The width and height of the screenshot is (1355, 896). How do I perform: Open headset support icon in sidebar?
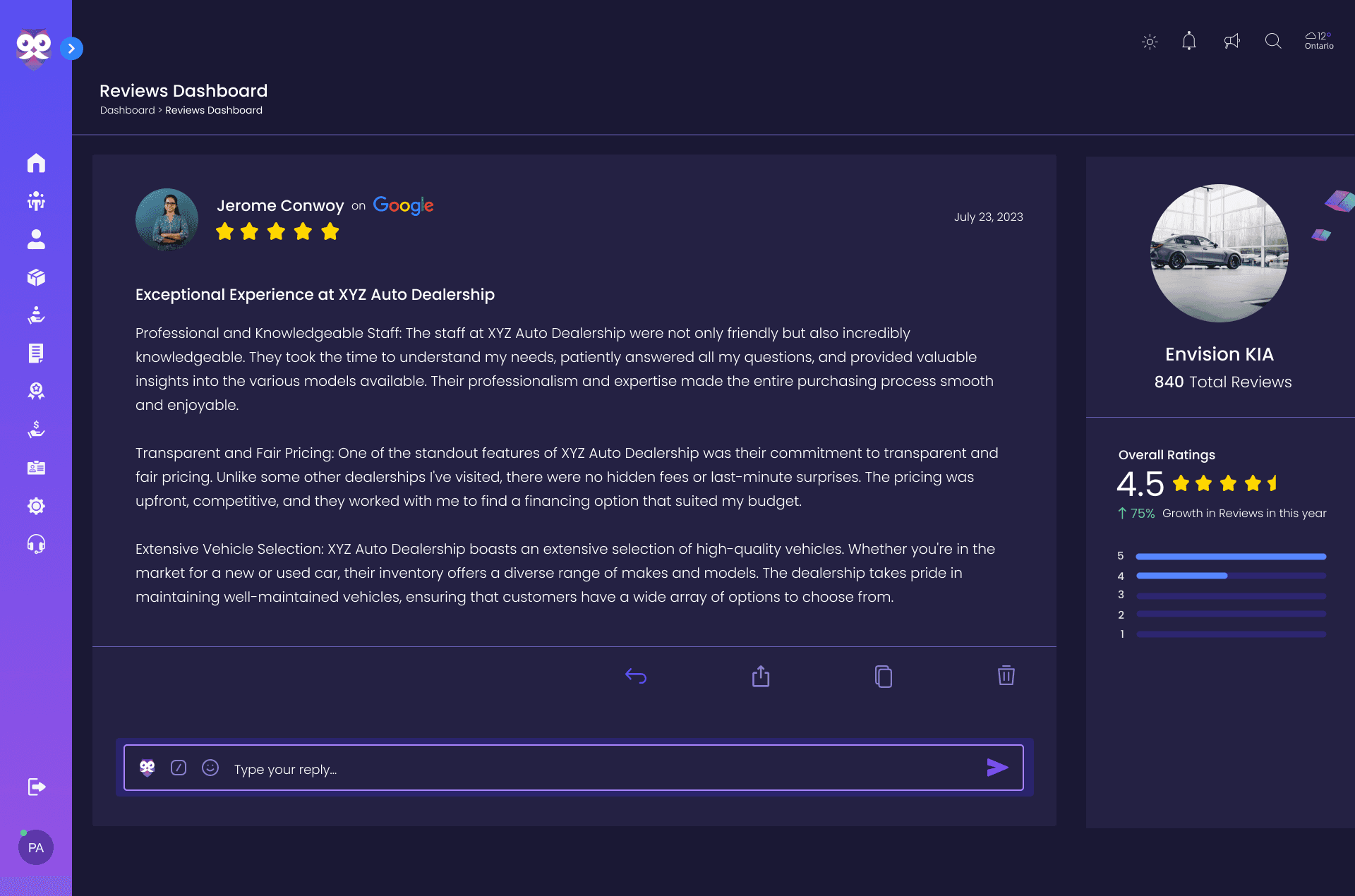(x=36, y=544)
